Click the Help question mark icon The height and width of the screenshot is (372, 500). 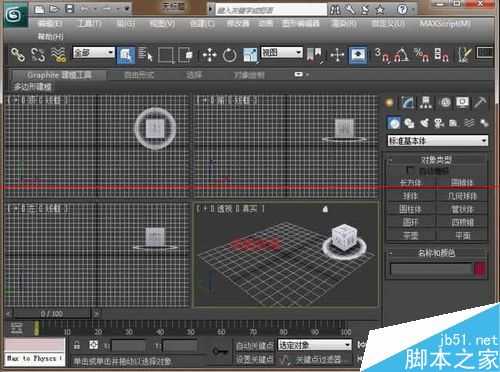[x=402, y=10]
